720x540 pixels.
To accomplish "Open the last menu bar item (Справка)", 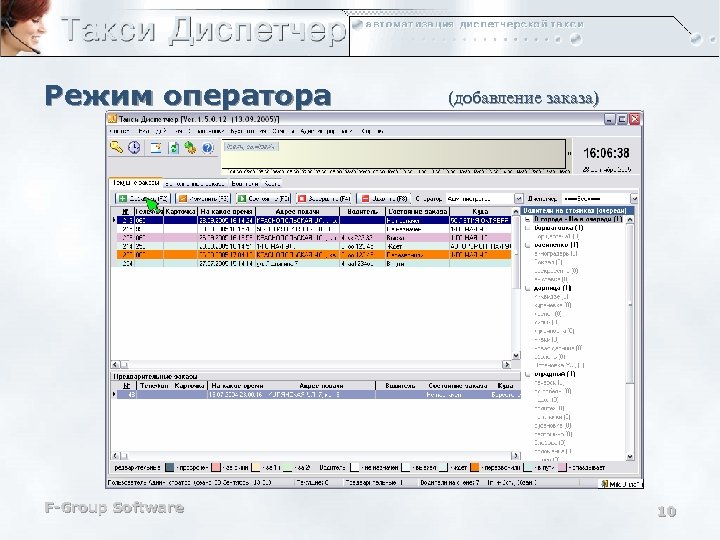I will 372,131.
